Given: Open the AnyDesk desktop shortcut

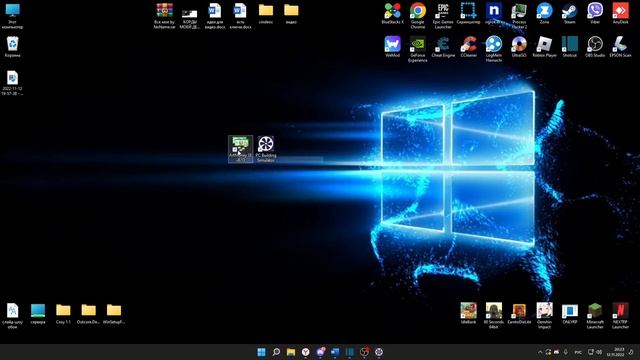Looking at the screenshot, I should click(x=620, y=14).
